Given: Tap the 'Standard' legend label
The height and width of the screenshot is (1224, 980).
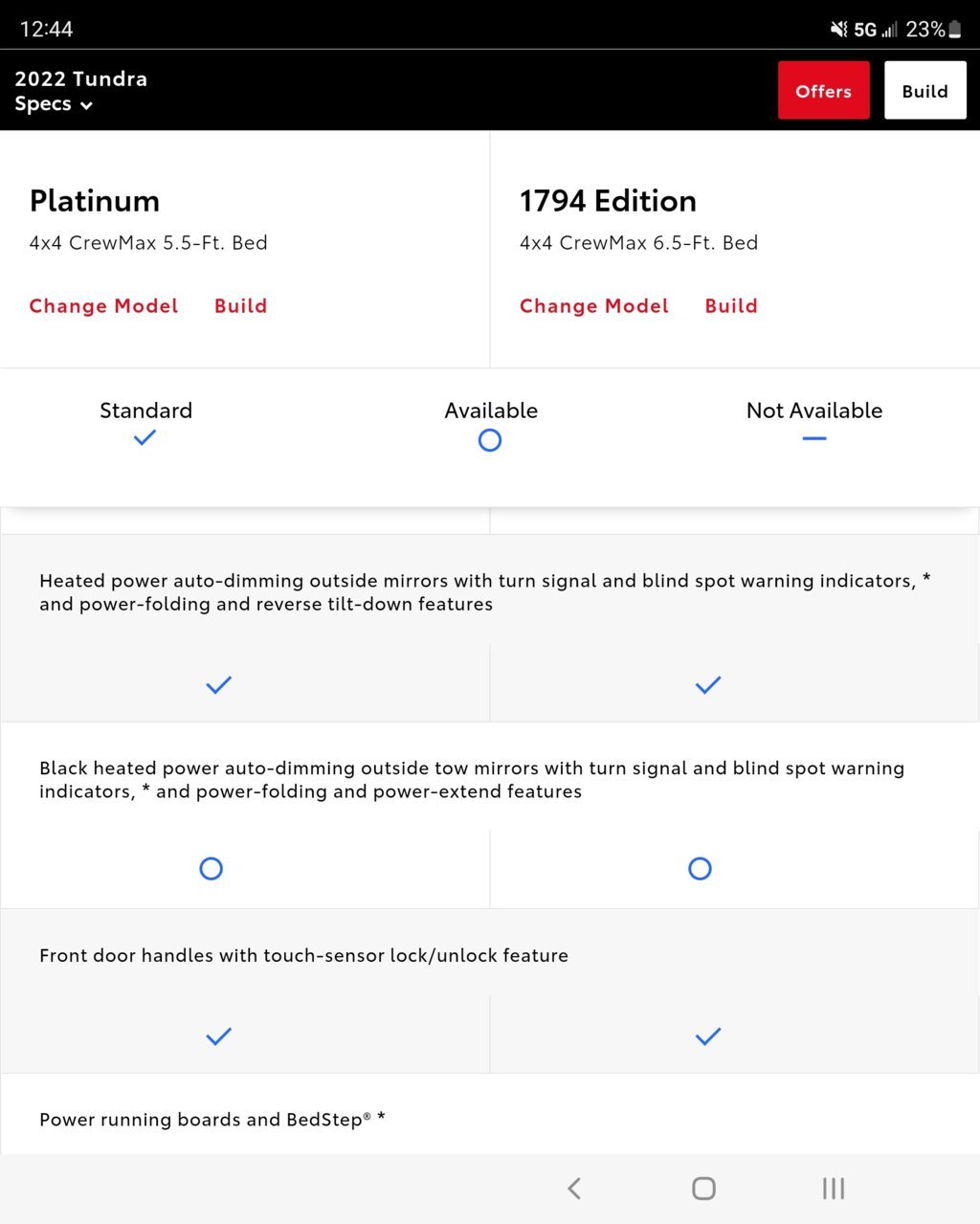Looking at the screenshot, I should (x=145, y=411).
